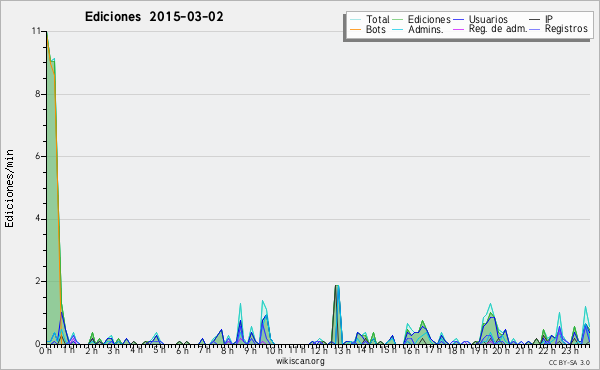Click the x-axis label '23 h'

(570, 350)
